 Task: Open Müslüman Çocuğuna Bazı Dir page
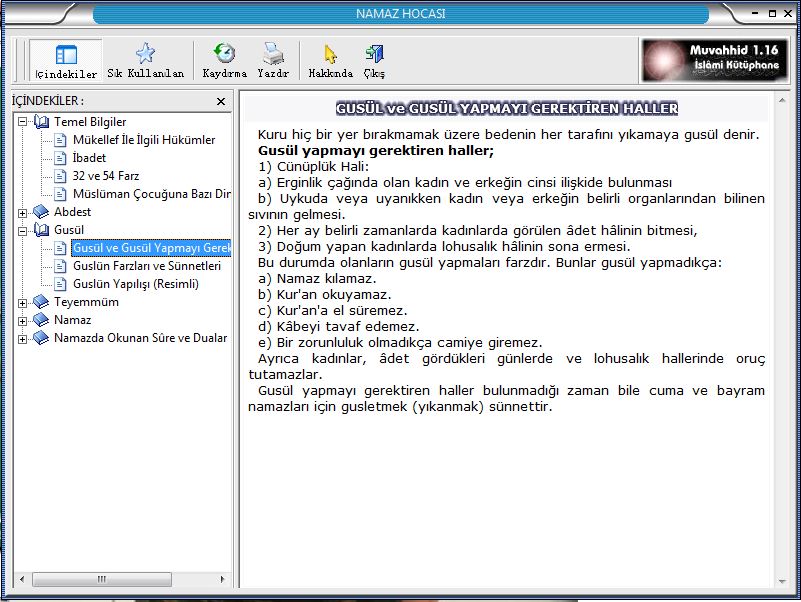point(152,194)
